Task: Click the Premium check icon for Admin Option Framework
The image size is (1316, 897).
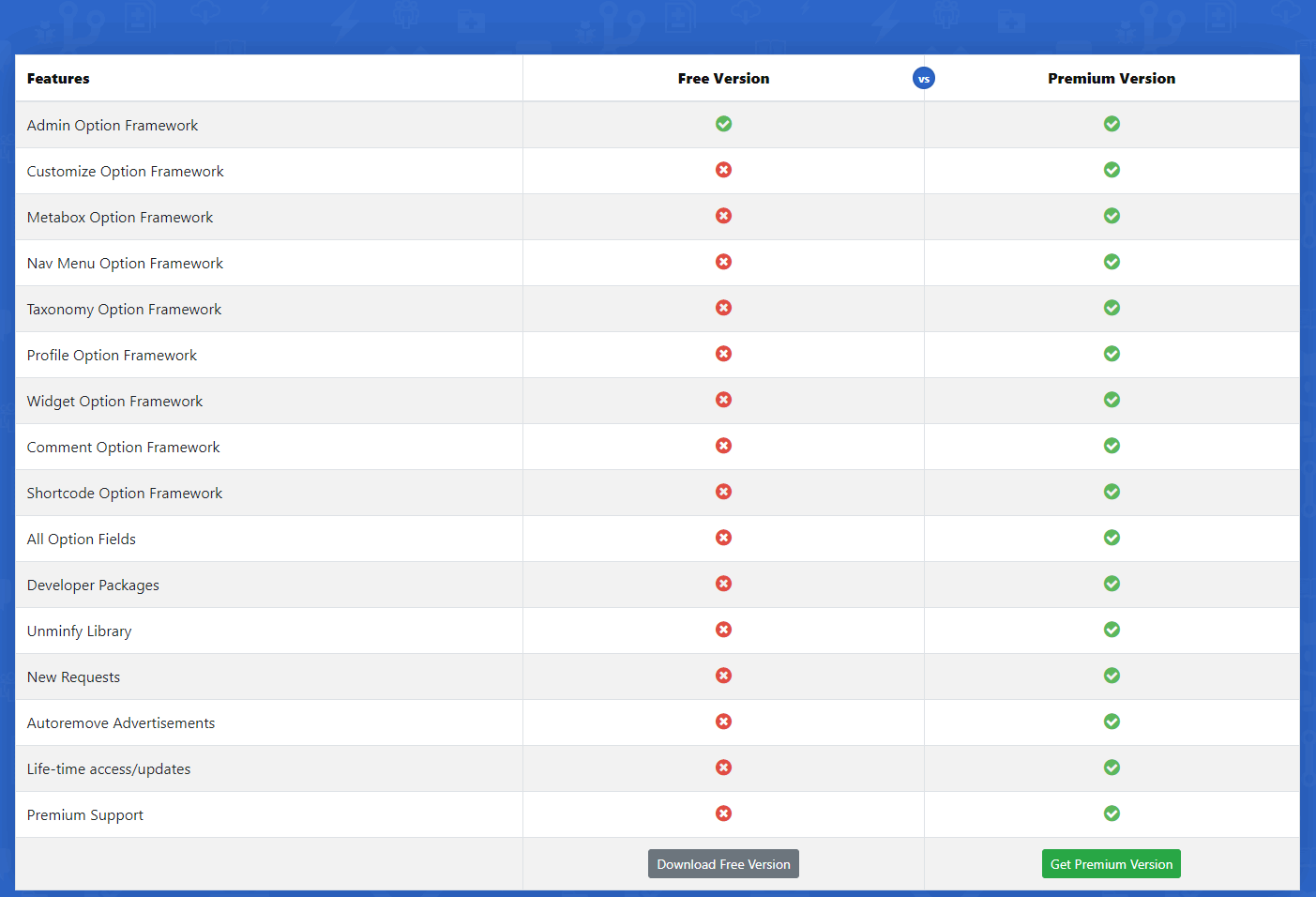Action: click(1112, 124)
